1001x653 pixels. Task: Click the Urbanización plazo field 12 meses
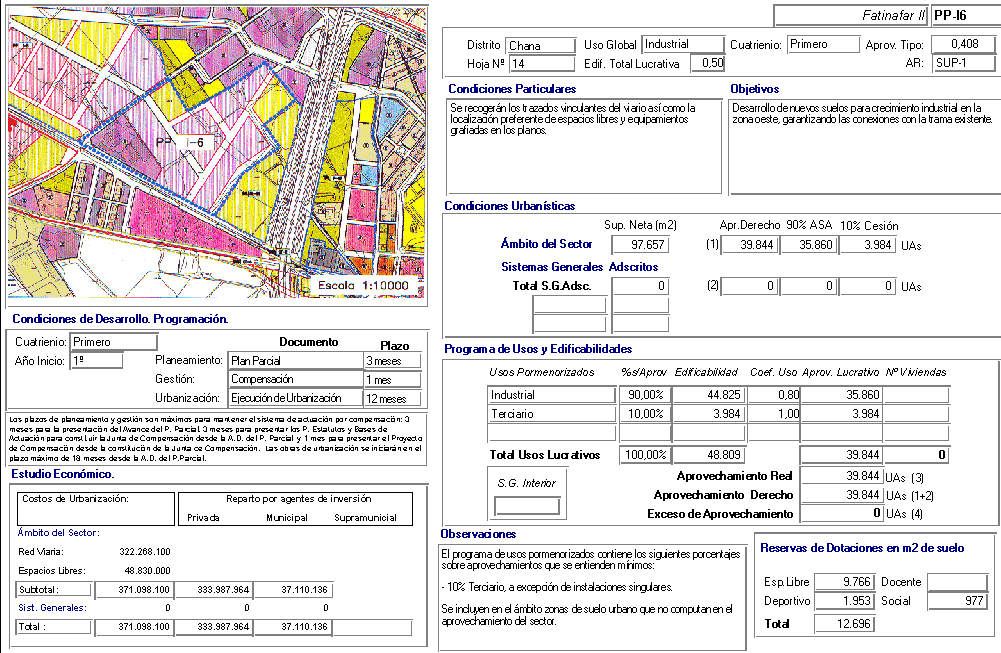pyautogui.click(x=392, y=399)
